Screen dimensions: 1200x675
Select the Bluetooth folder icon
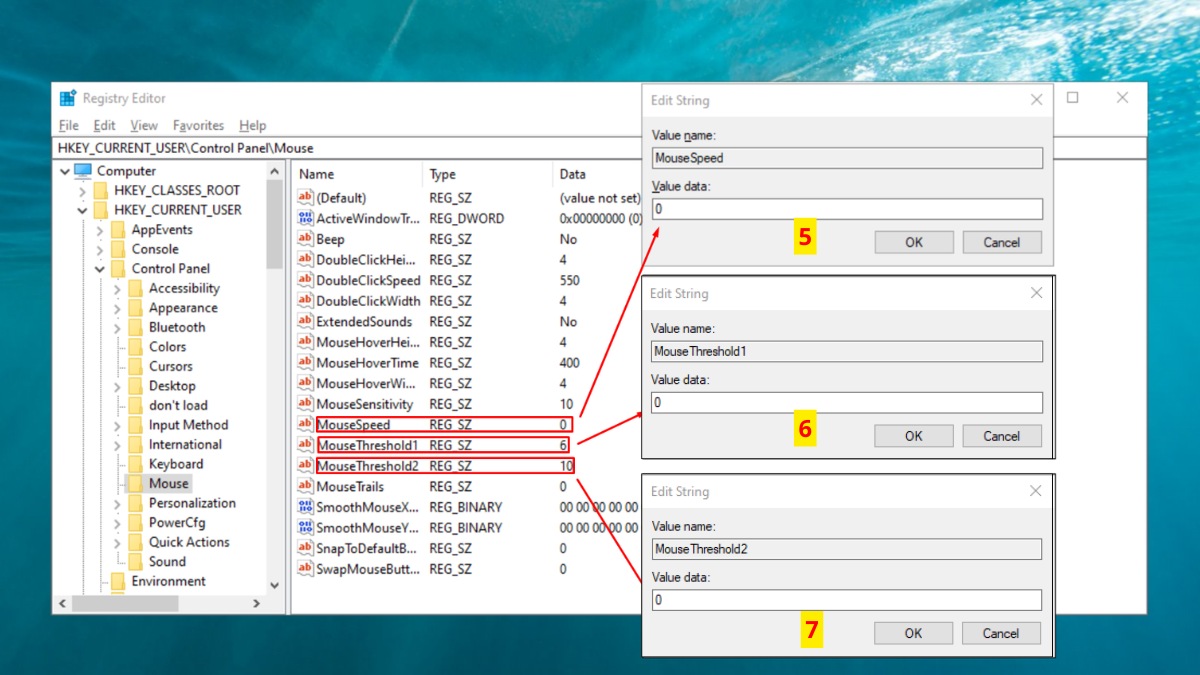135,327
